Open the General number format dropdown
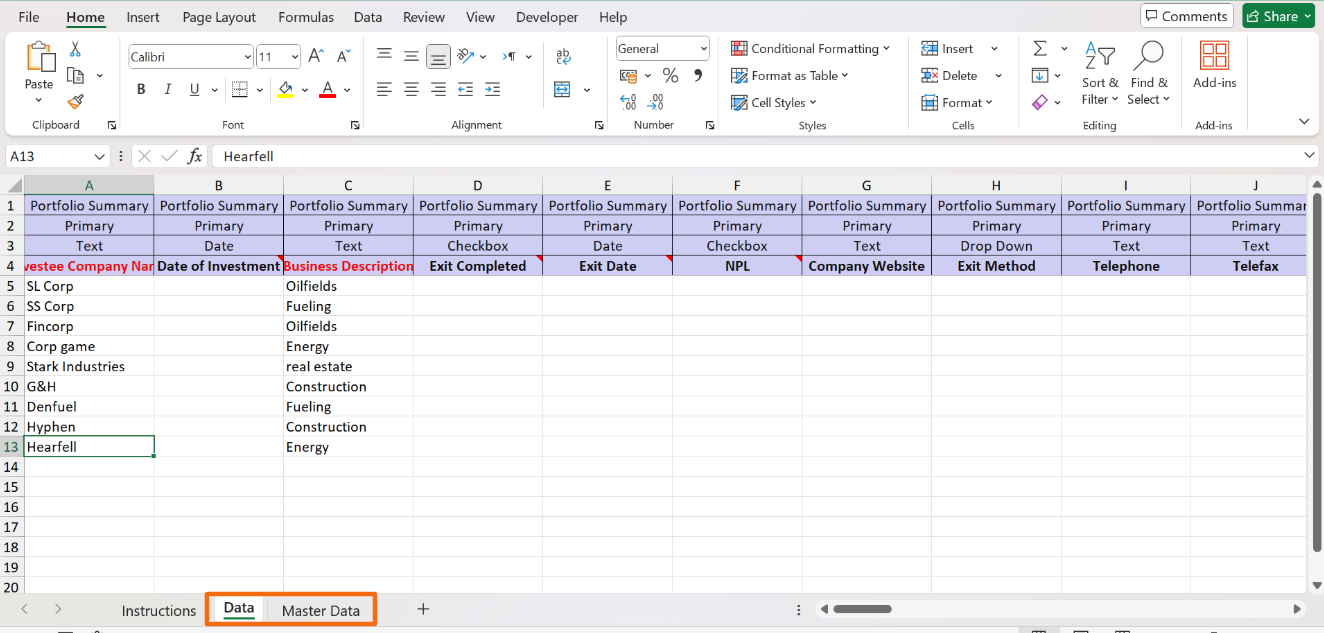The width and height of the screenshot is (1324, 633). coord(704,48)
